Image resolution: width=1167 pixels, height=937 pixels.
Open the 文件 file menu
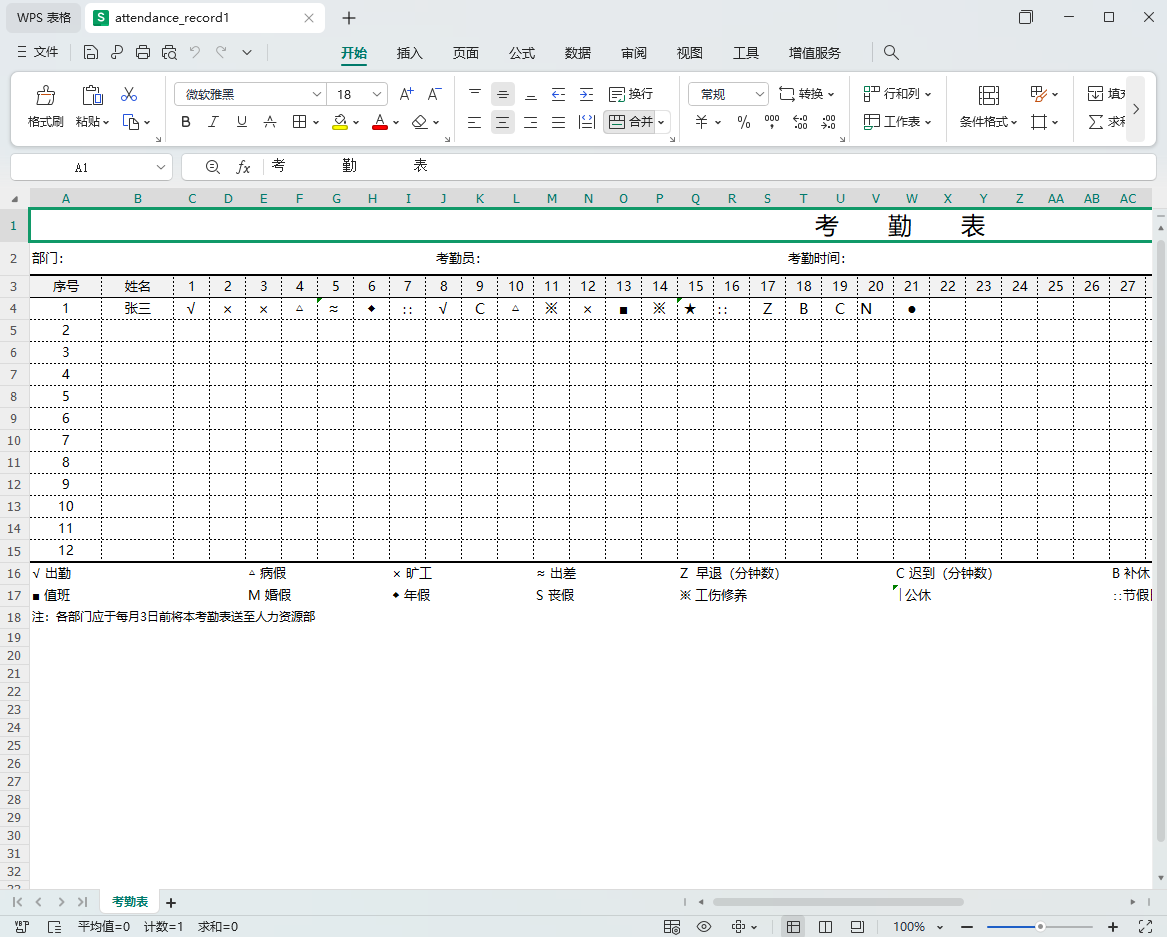tap(37, 52)
